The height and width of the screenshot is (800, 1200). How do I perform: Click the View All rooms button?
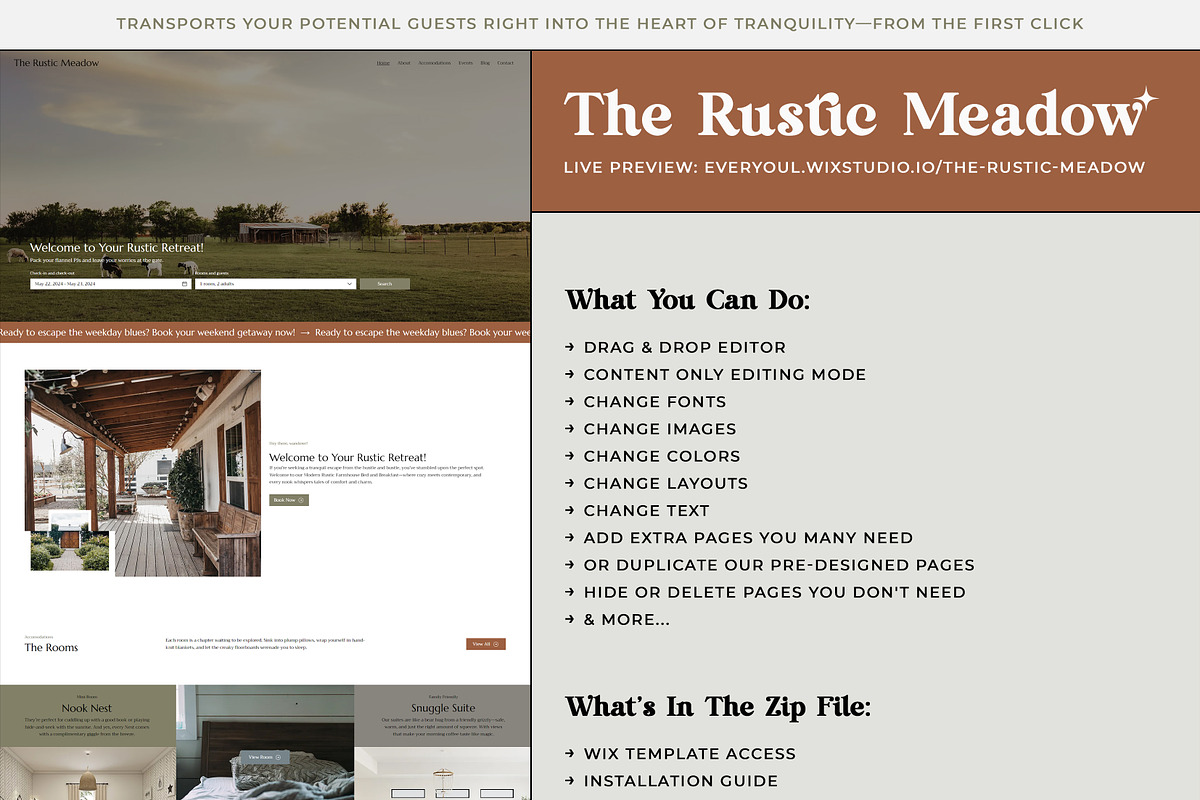(486, 644)
